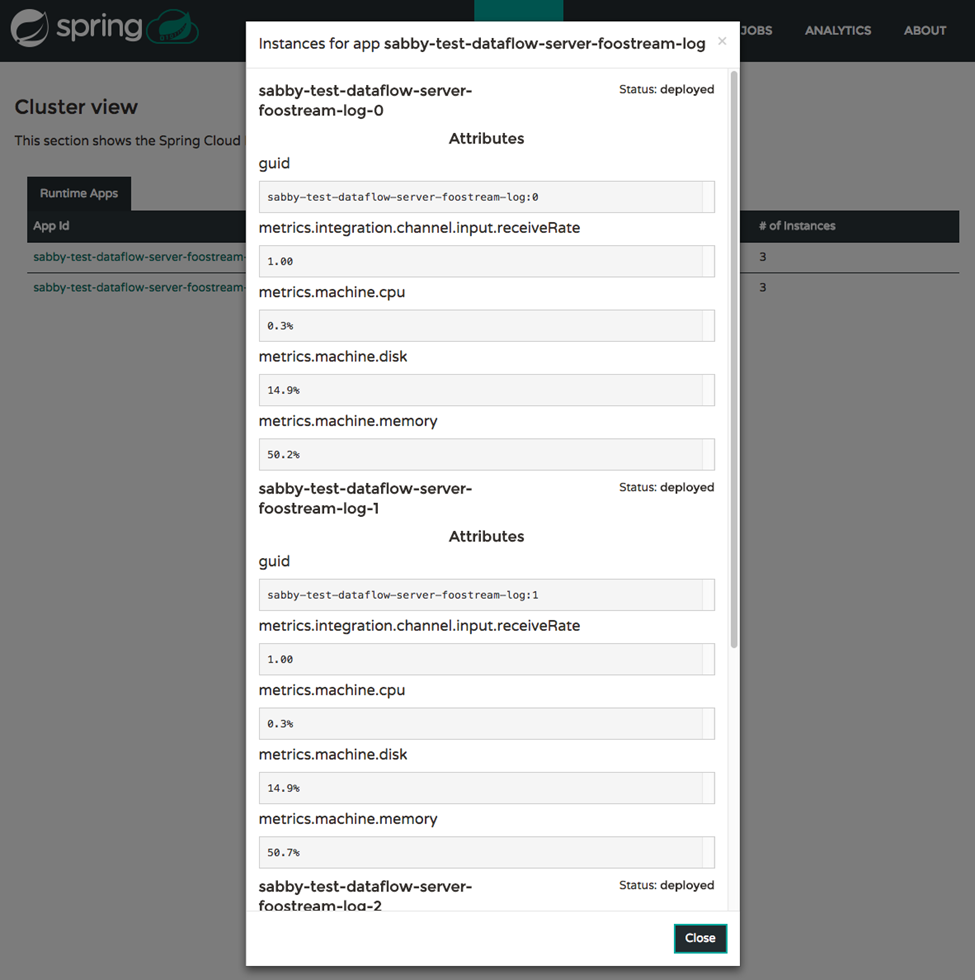This screenshot has height=980, width=975.
Task: Click disk value field for log-0 instance
Action: click(486, 390)
